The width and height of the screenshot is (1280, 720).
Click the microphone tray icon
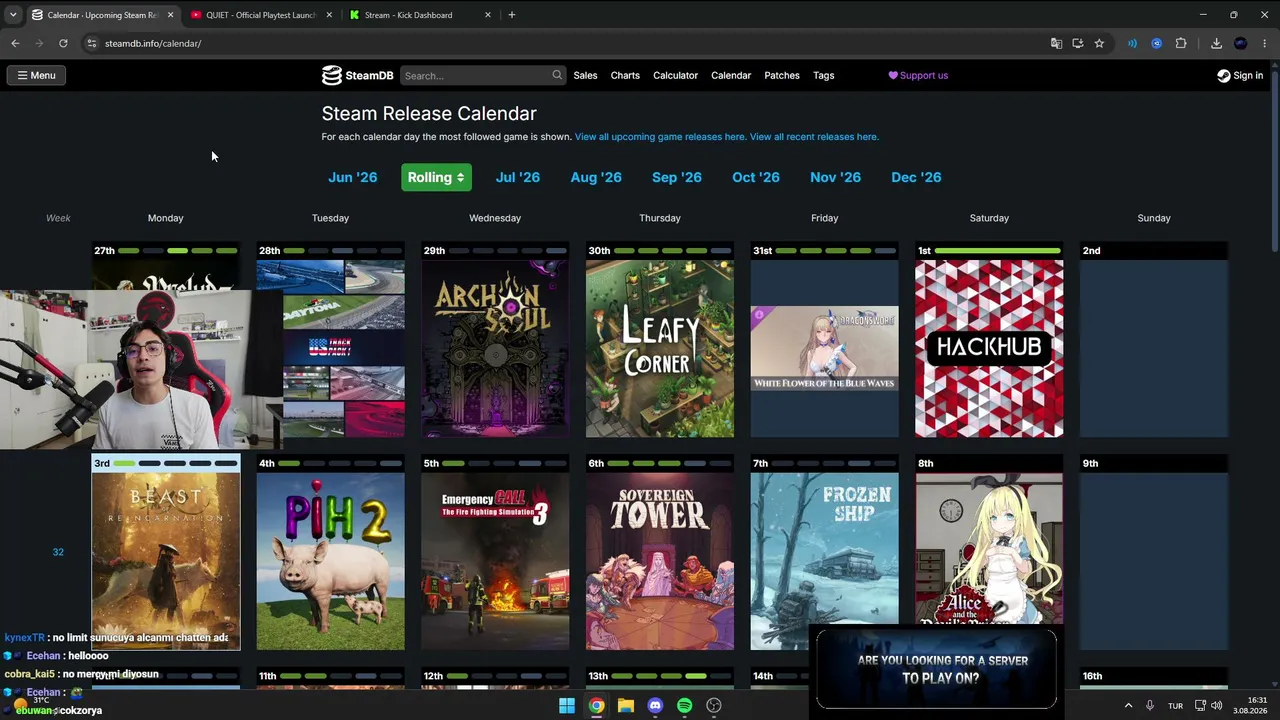1150,705
